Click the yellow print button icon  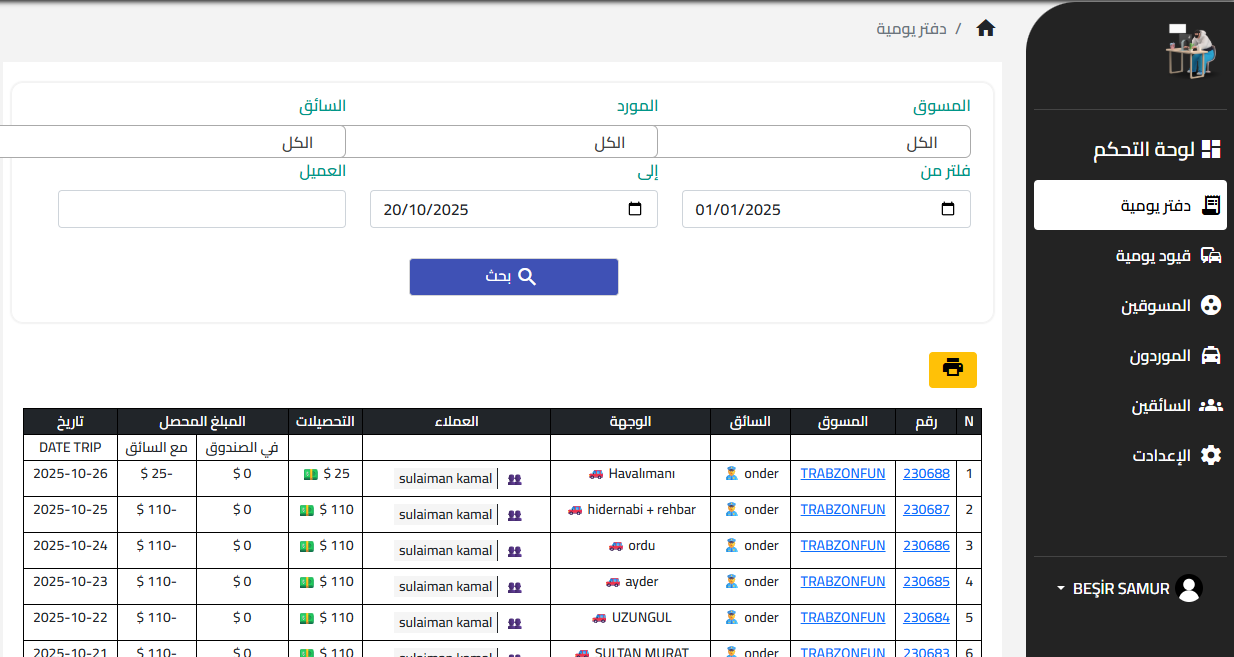[953, 369]
